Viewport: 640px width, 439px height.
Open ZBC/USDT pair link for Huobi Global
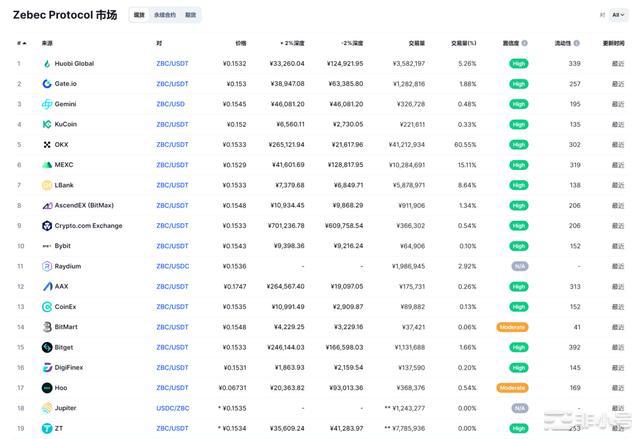[x=172, y=64]
